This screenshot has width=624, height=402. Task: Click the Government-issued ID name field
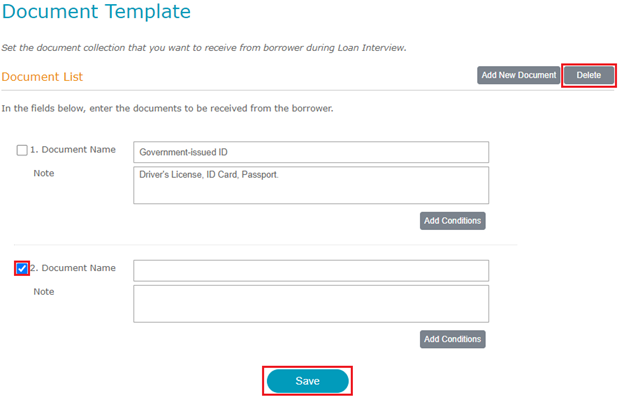coord(310,152)
